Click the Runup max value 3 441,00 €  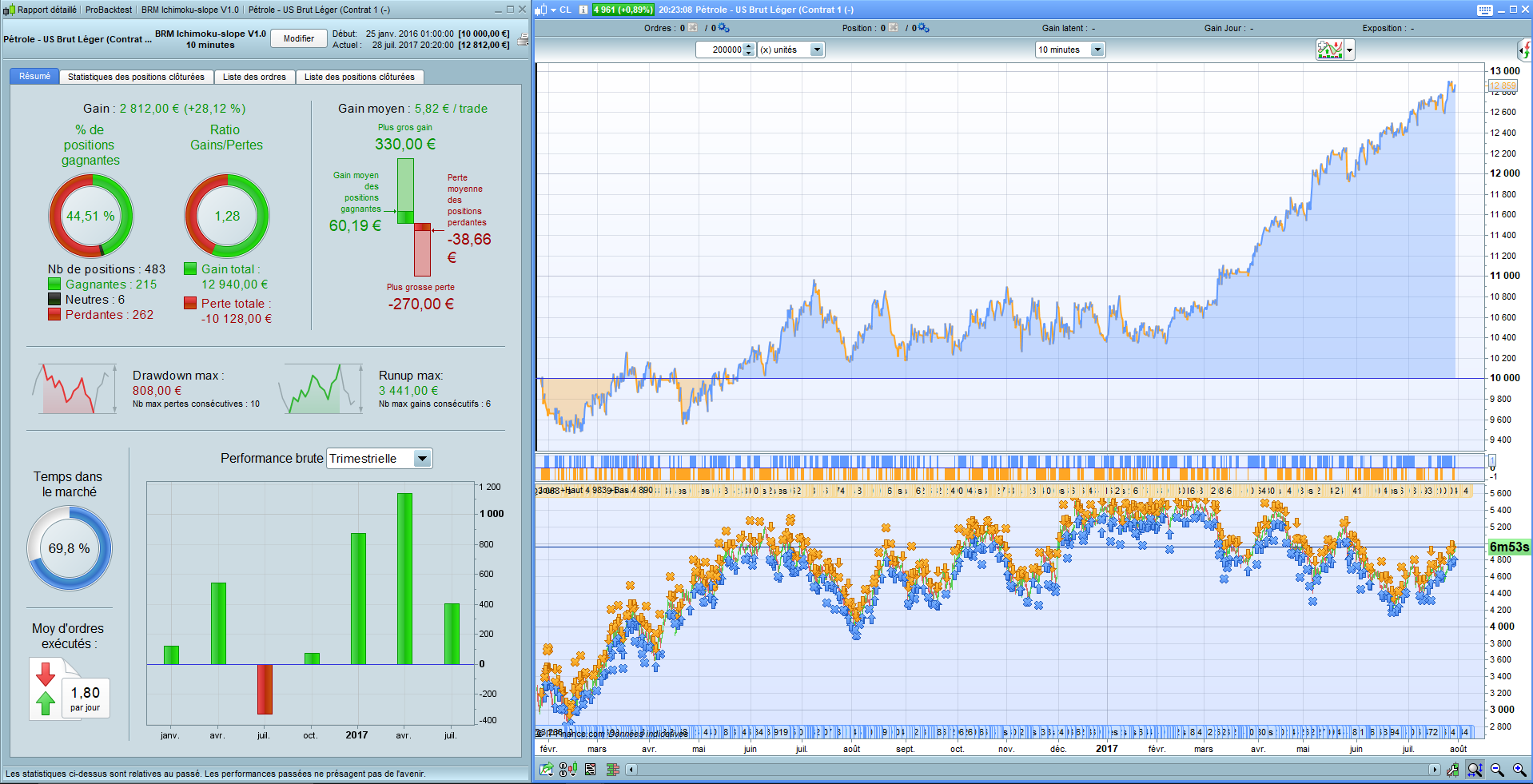pos(408,391)
